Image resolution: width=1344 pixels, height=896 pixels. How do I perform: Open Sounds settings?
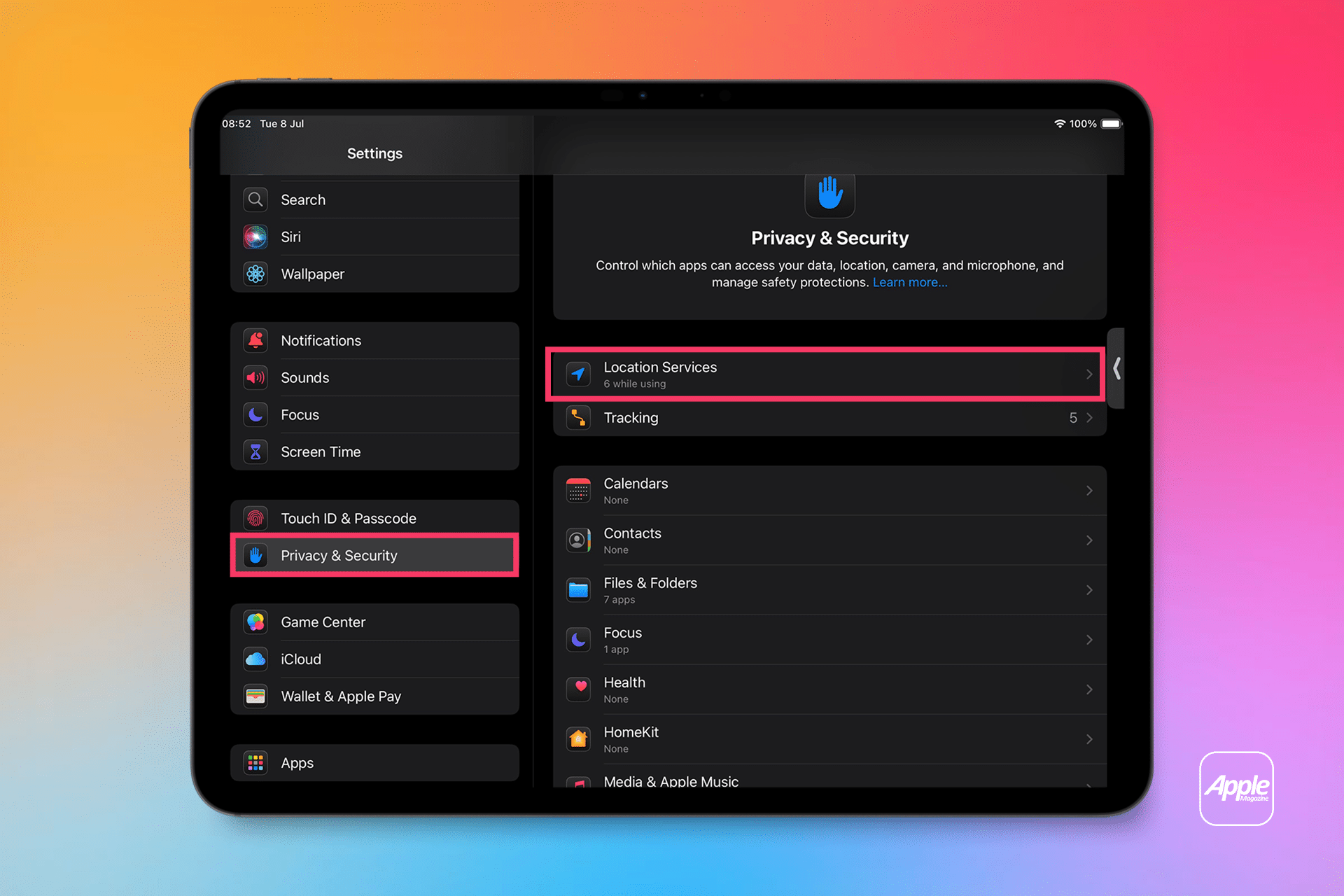[x=374, y=377]
